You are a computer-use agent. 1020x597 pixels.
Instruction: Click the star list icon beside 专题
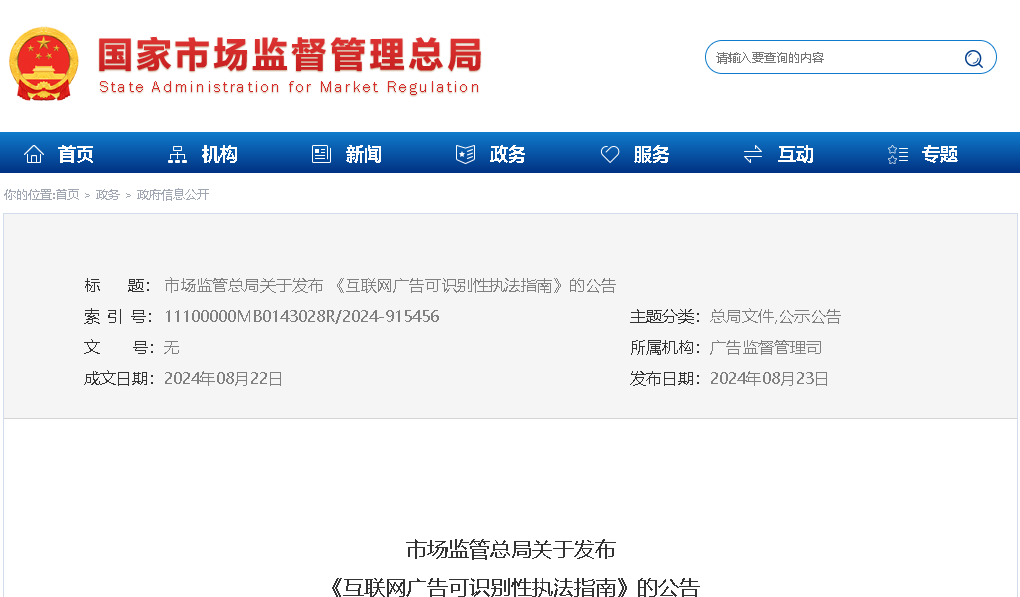898,154
